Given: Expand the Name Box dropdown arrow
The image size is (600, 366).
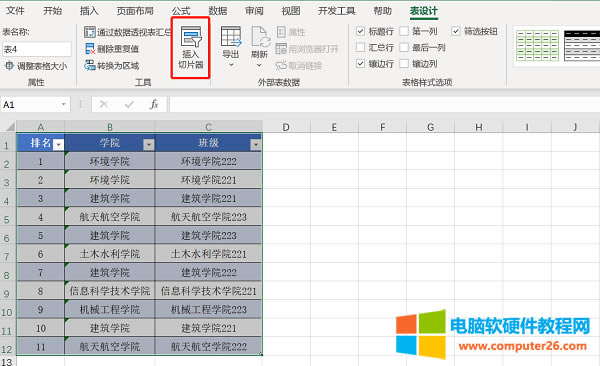Looking at the screenshot, I should tap(64, 104).
